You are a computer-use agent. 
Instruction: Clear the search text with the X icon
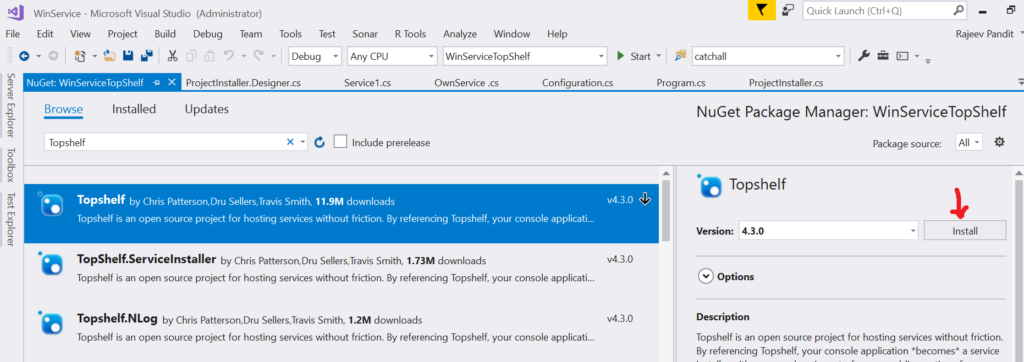point(291,142)
